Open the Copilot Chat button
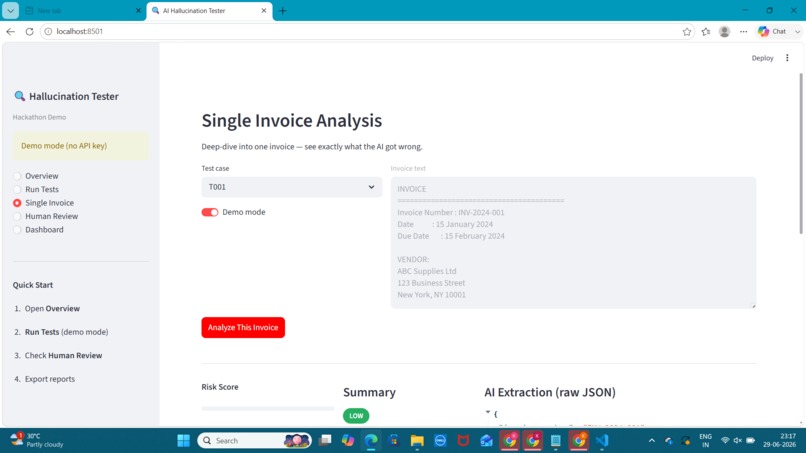Screen dimensions: 806x453 pyautogui.click(x=773, y=31)
